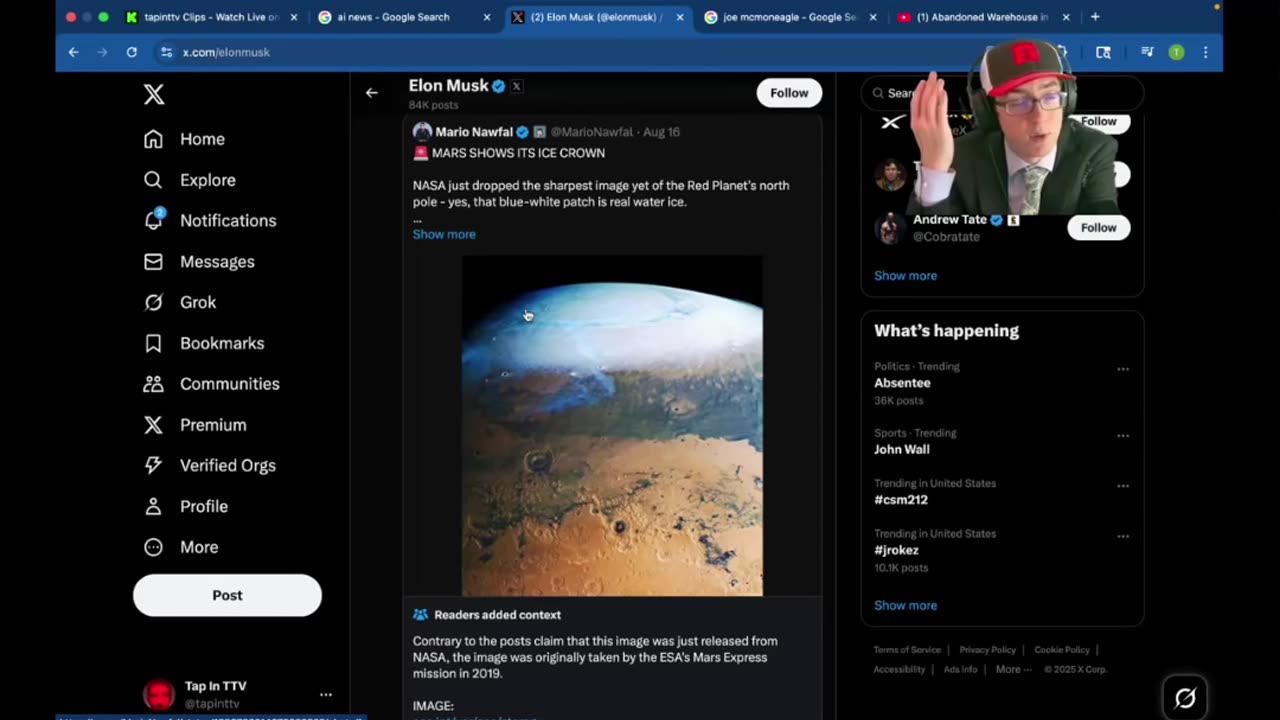Image resolution: width=1280 pixels, height=720 pixels.
Task: Click the @MarioNawfal handle
Action: pos(591,132)
